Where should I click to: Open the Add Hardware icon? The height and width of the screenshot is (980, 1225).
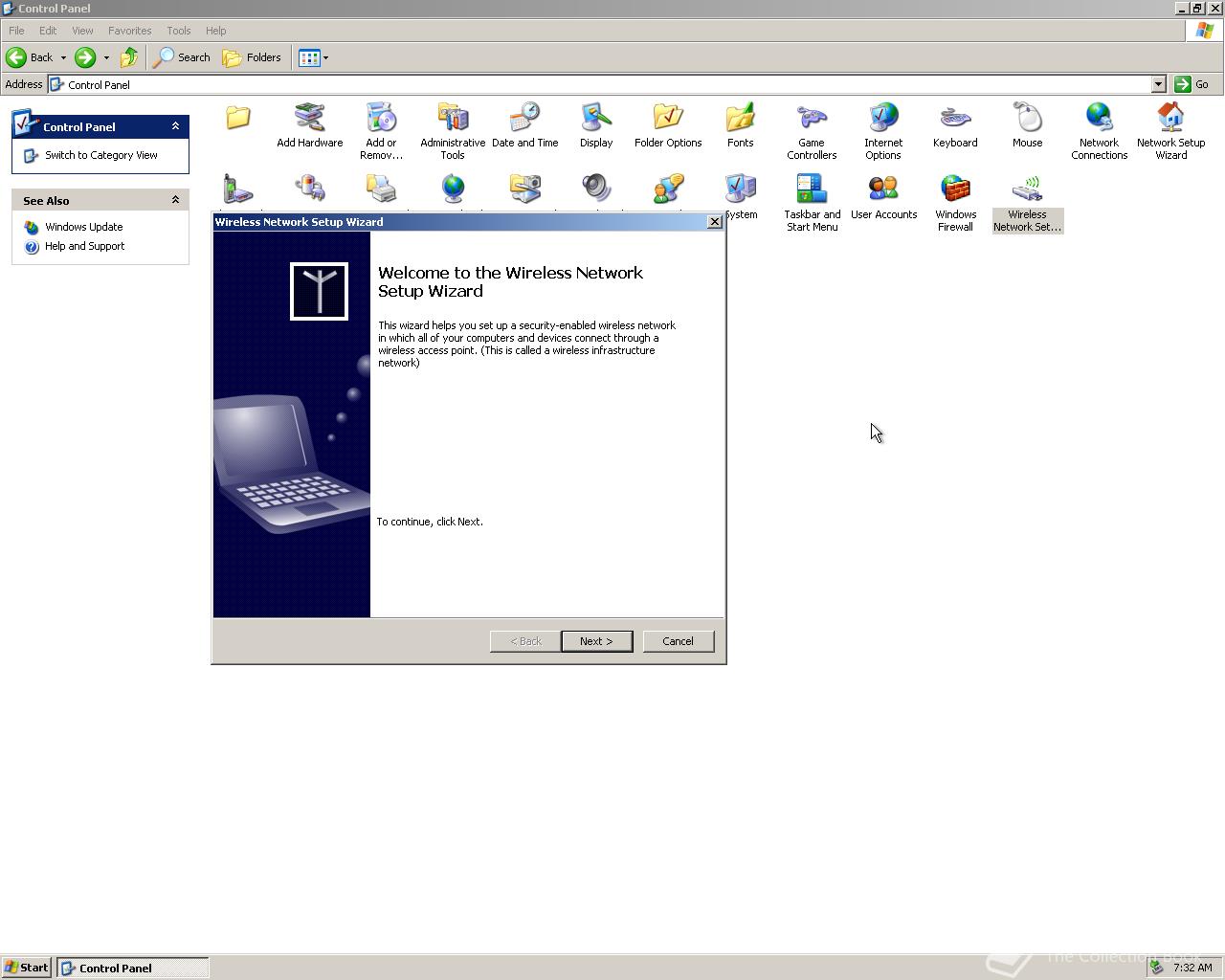point(309,125)
